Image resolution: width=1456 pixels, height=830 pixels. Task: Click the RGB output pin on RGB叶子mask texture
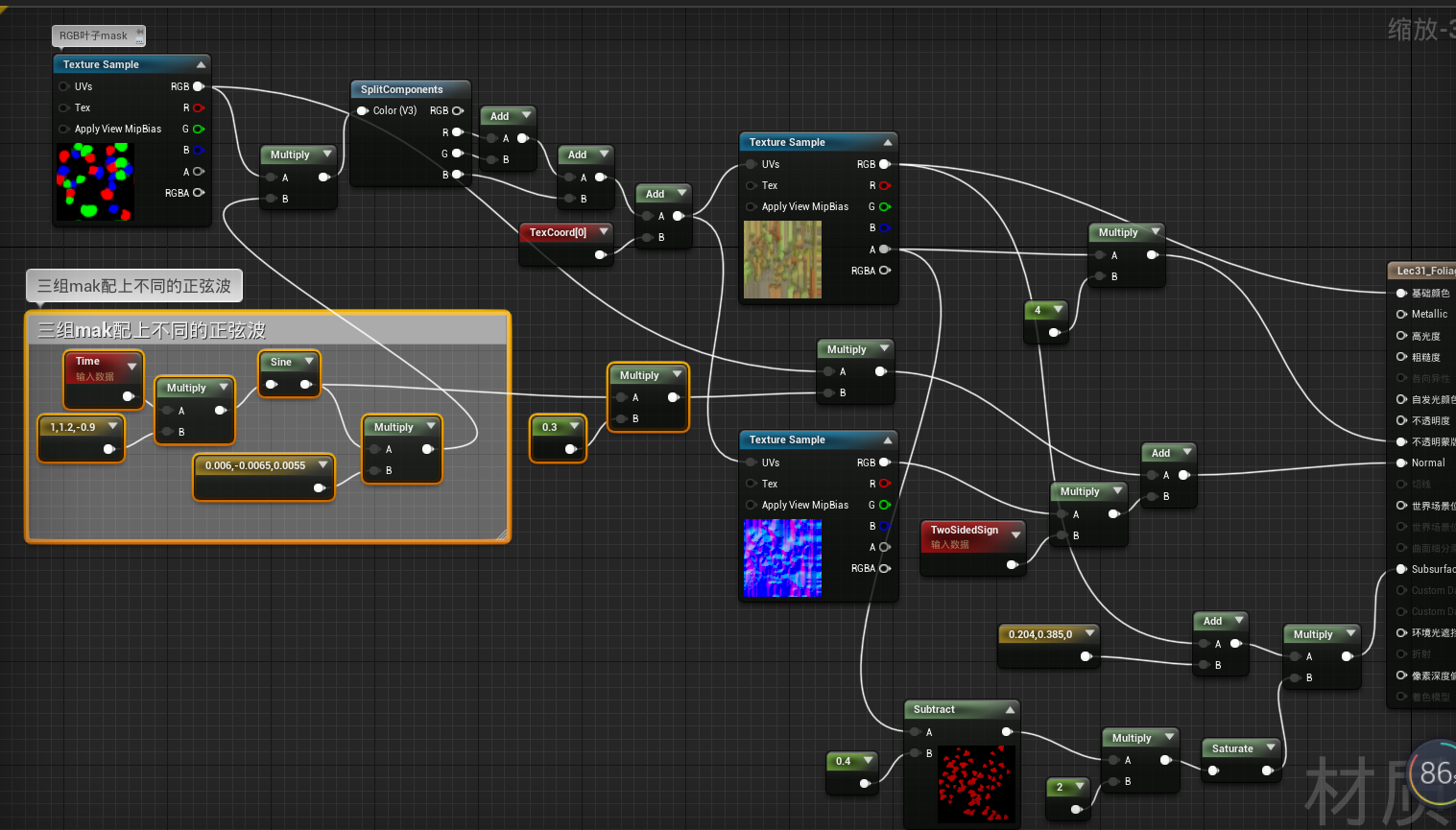click(x=200, y=86)
